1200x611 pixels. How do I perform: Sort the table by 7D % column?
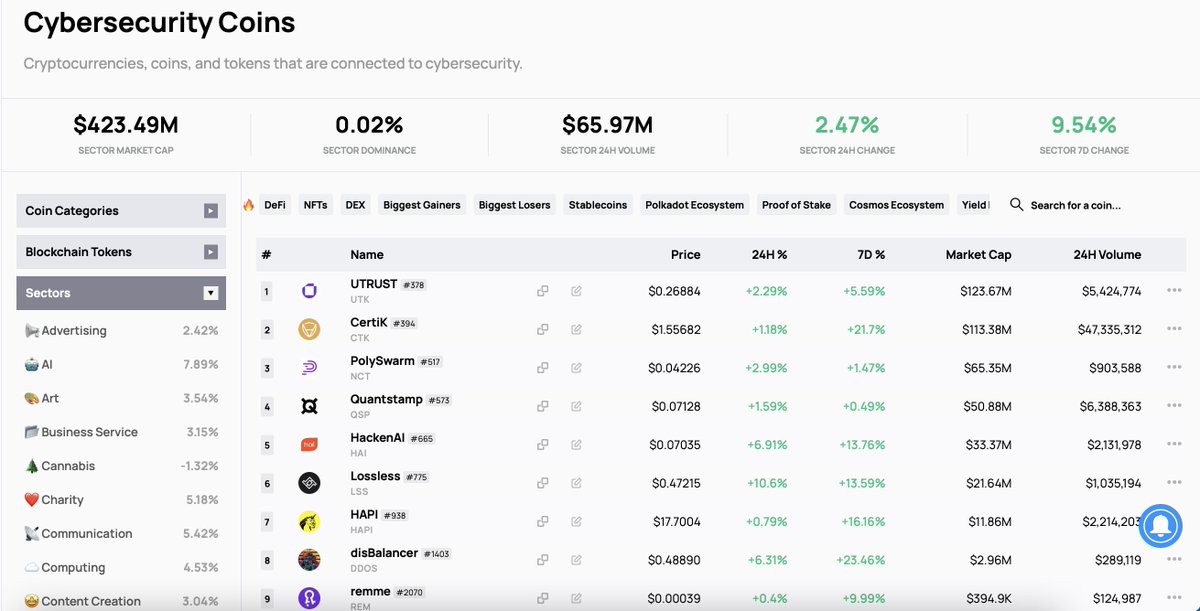(869, 255)
